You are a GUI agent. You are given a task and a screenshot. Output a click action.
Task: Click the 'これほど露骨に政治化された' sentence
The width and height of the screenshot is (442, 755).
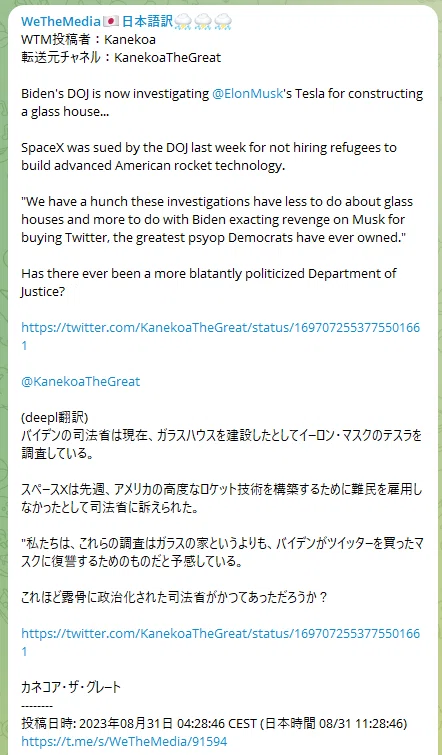click(x=175, y=598)
